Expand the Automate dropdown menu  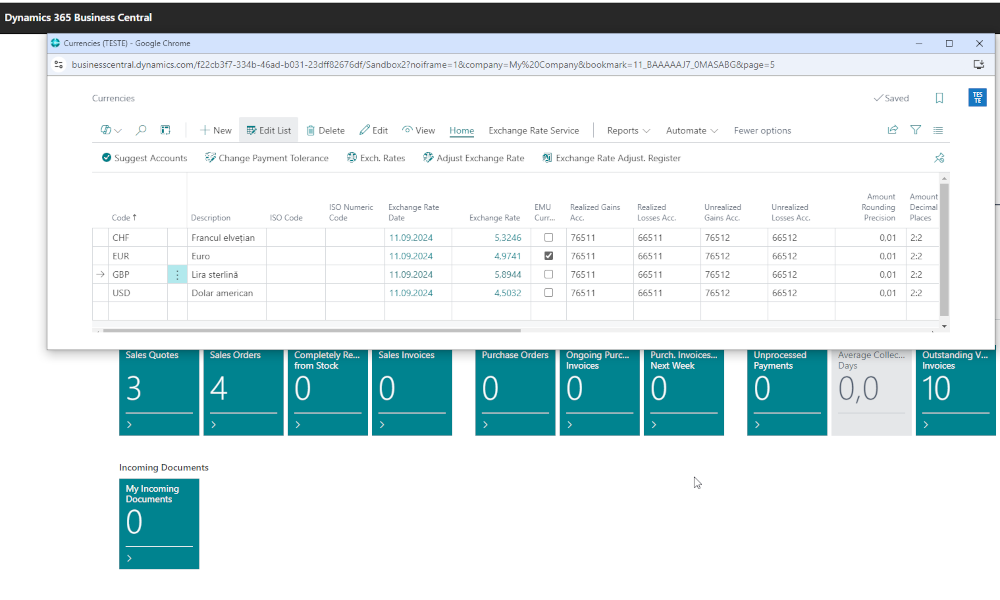pyautogui.click(x=692, y=130)
